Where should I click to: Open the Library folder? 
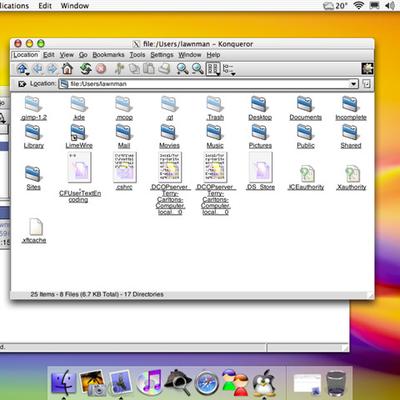click(x=33, y=136)
